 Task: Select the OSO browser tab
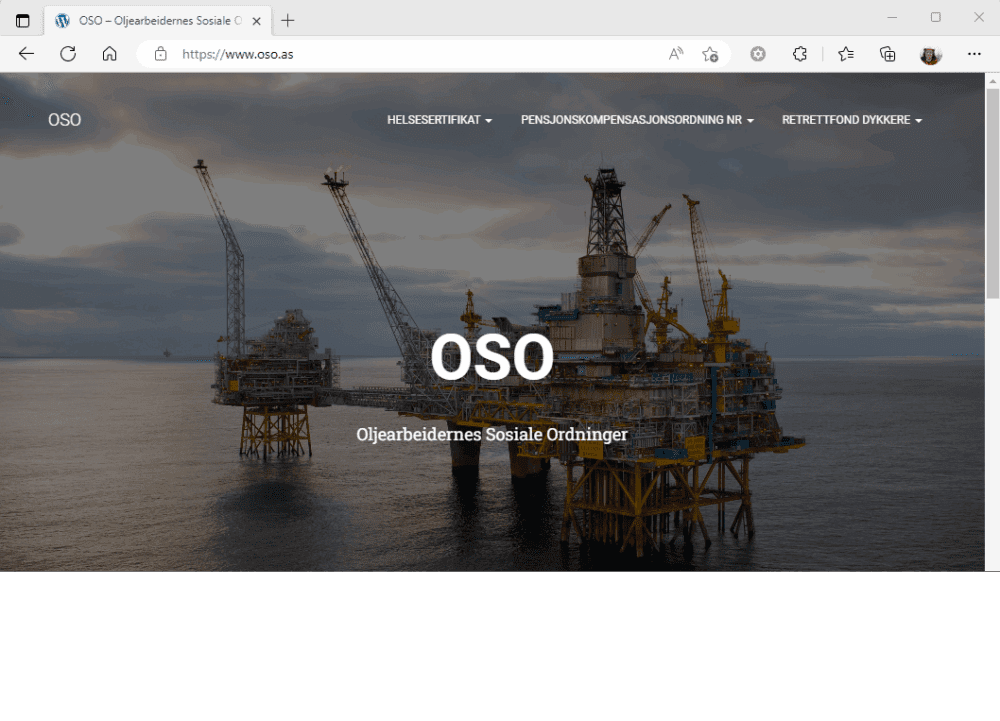[150, 20]
